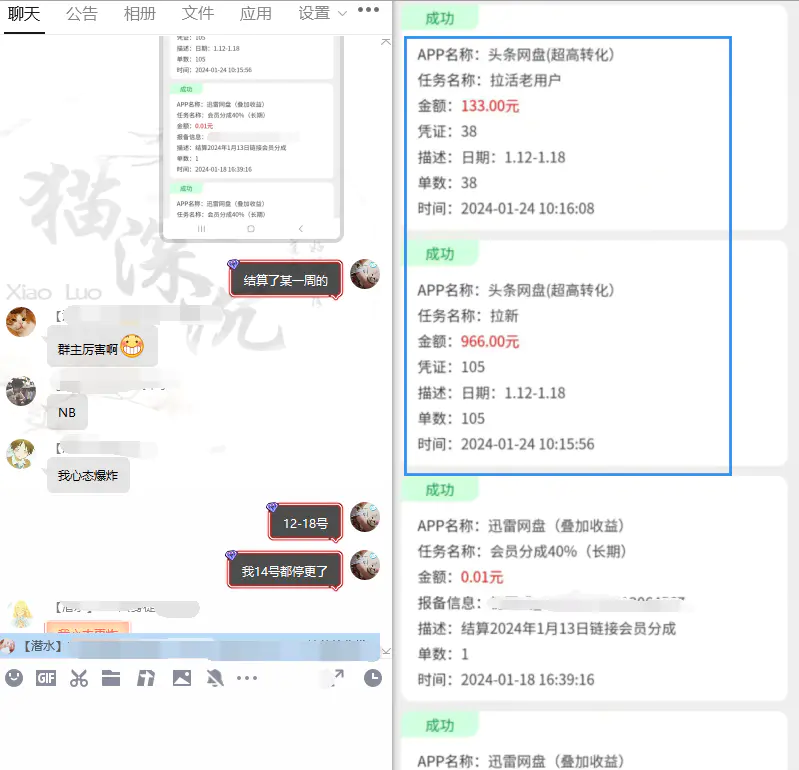Open the 应用 tab

pos(256,14)
